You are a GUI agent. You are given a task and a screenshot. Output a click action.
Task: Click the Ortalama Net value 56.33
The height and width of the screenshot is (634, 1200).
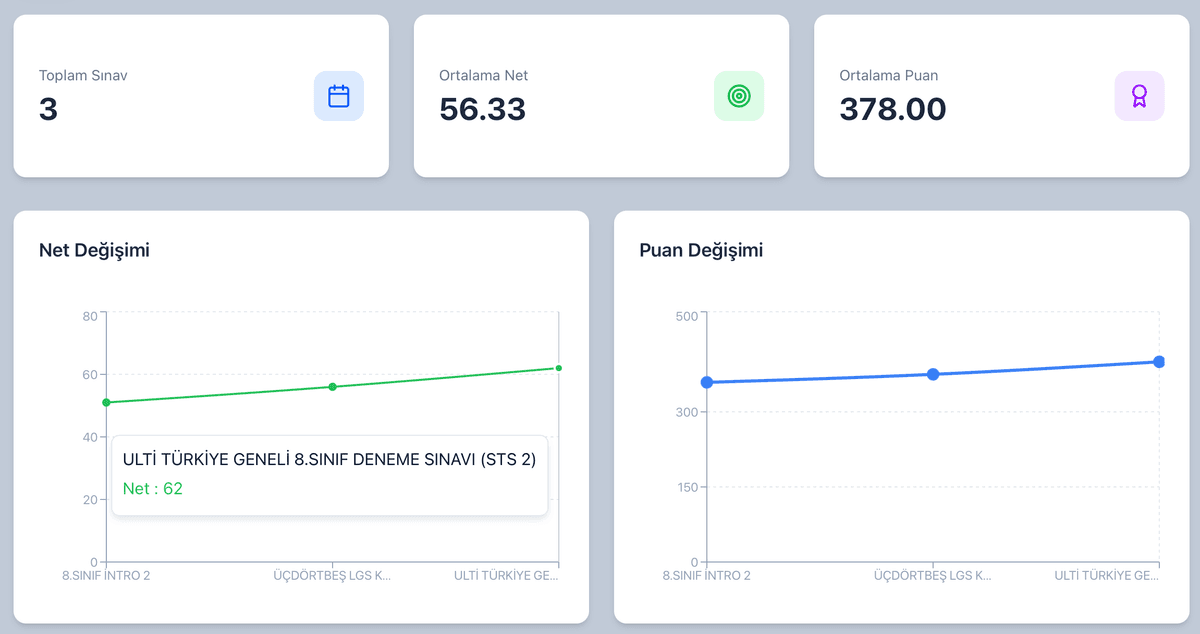tap(482, 109)
